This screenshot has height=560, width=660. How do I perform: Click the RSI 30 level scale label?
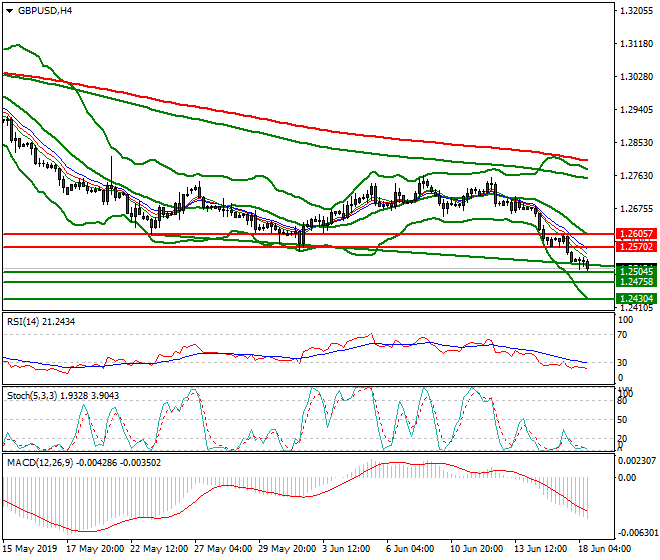[623, 363]
